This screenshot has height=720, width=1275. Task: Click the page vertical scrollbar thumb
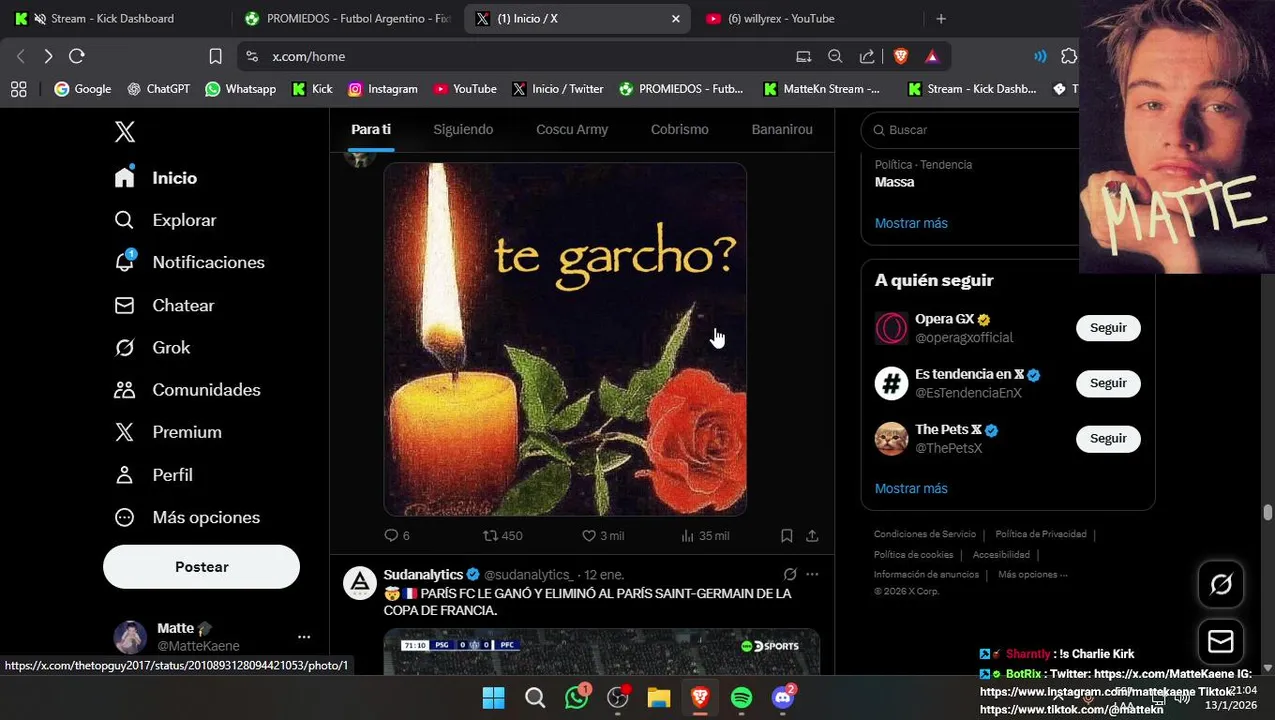1268,513
